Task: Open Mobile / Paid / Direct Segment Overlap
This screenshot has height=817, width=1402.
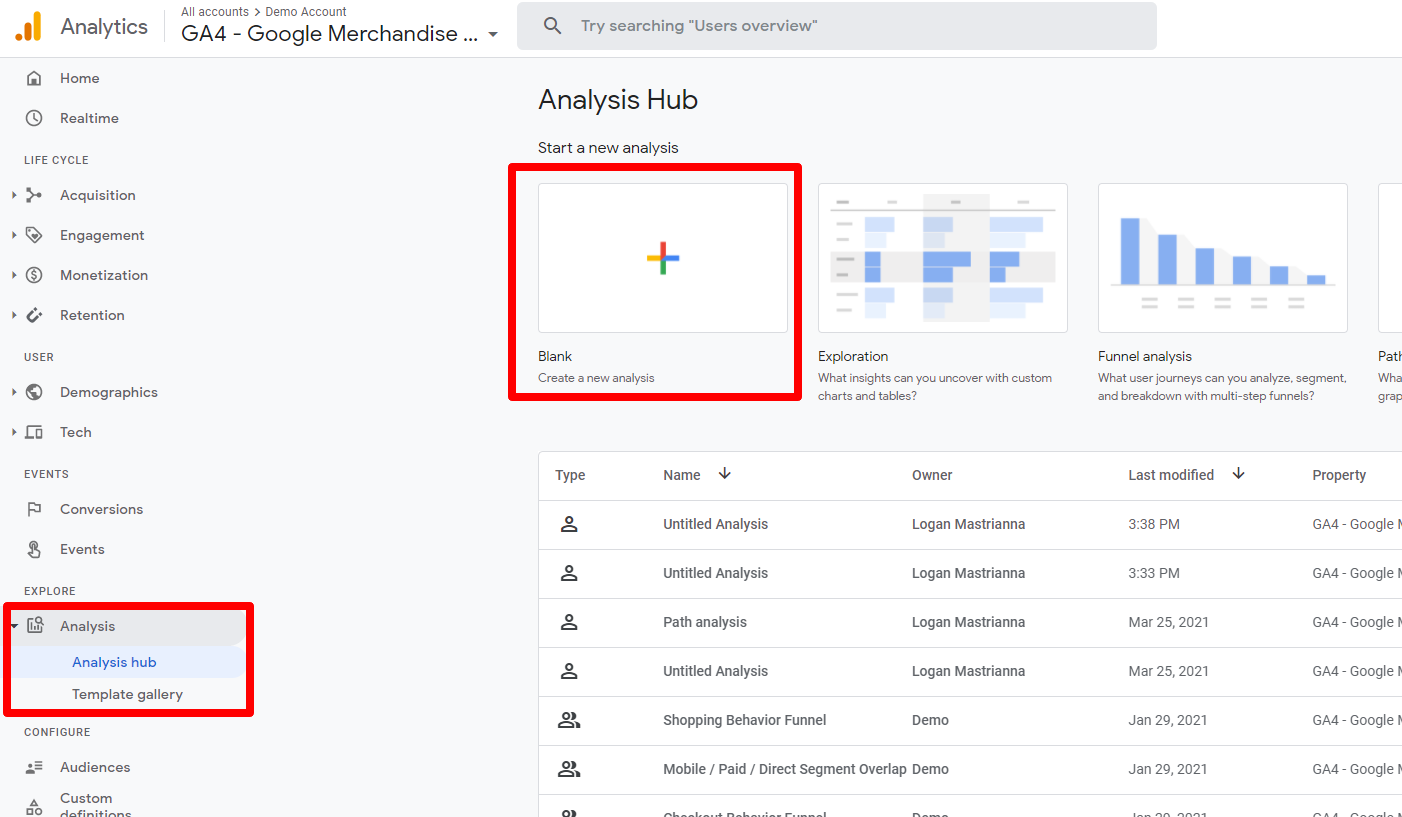Action: click(785, 769)
